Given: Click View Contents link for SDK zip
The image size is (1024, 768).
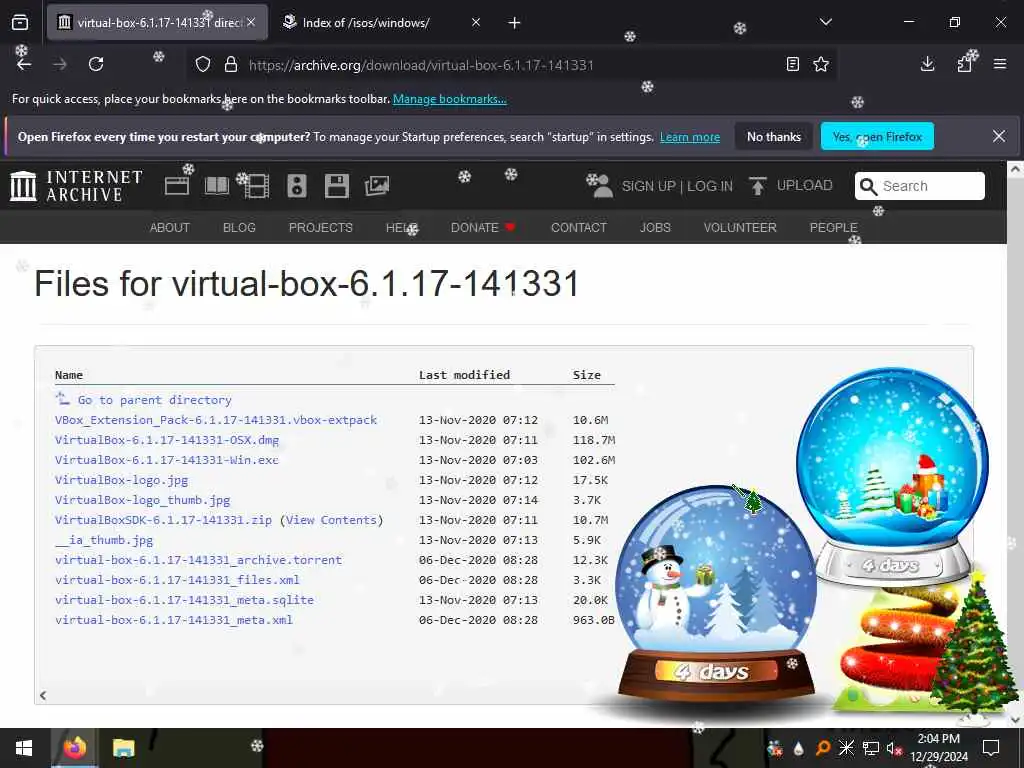Looking at the screenshot, I should [x=331, y=520].
